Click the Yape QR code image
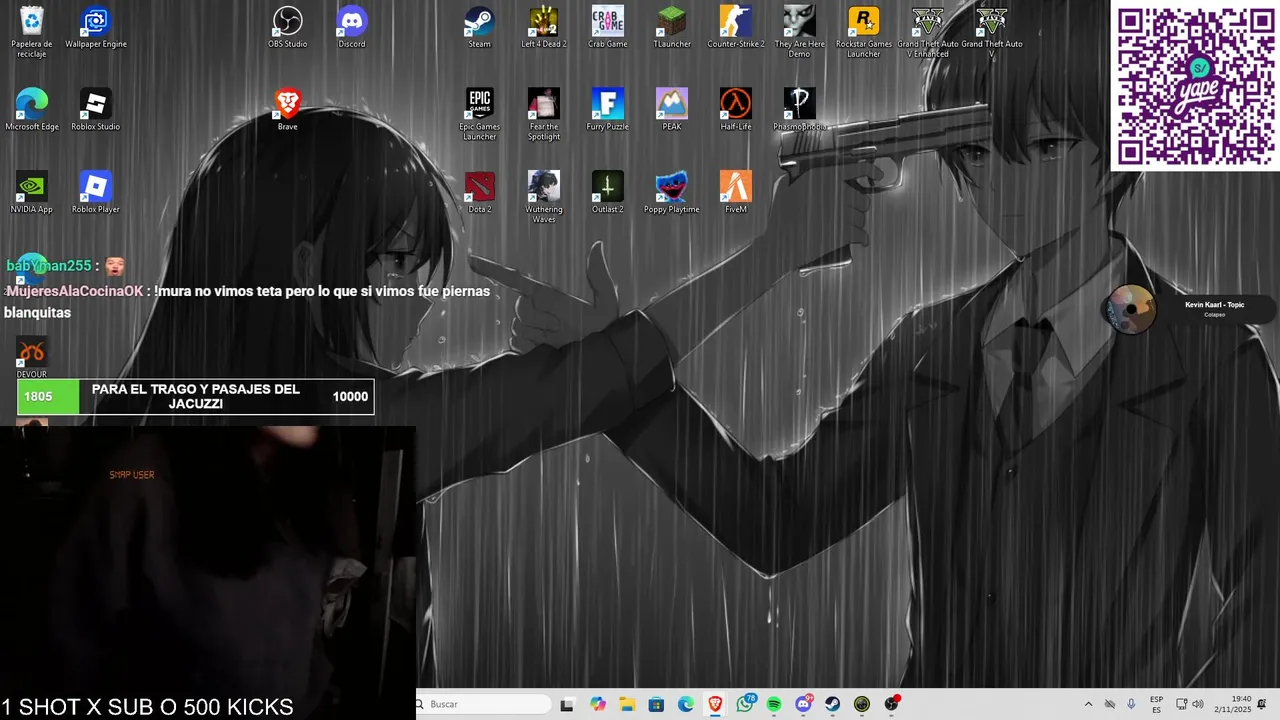The image size is (1280, 720). click(1195, 86)
